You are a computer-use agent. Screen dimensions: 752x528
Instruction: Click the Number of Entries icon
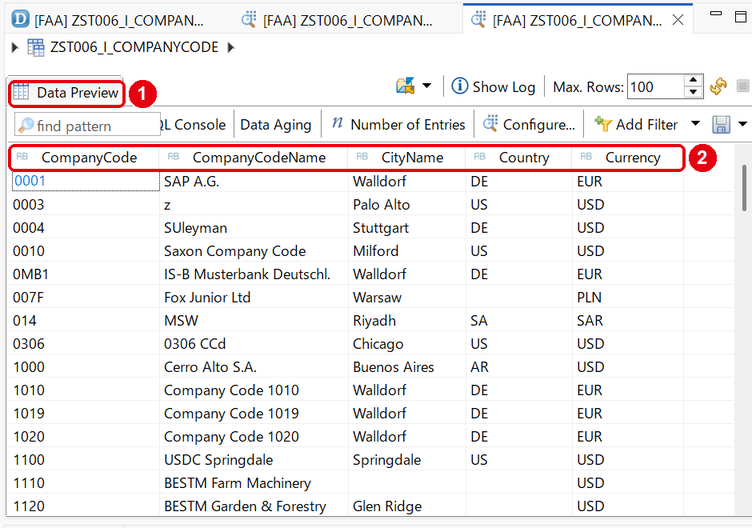coord(338,124)
